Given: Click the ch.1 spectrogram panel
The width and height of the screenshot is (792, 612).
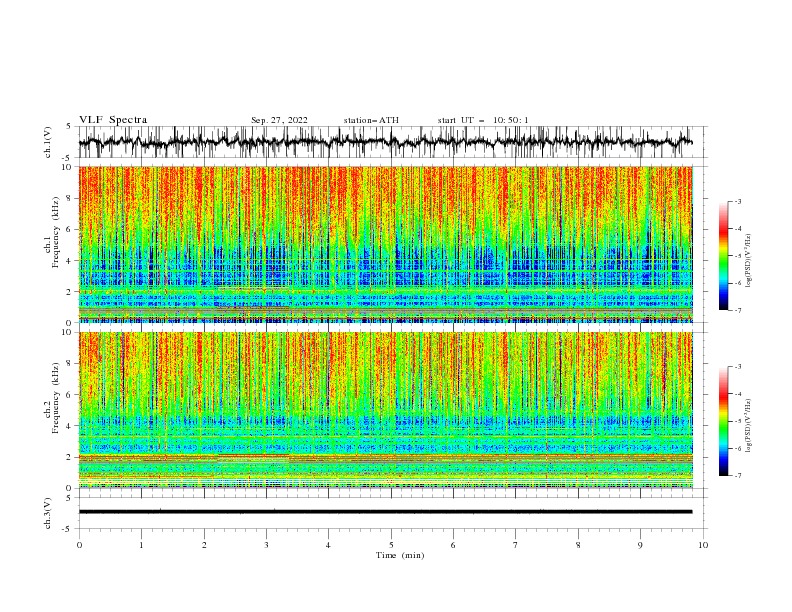Looking at the screenshot, I should tap(385, 244).
